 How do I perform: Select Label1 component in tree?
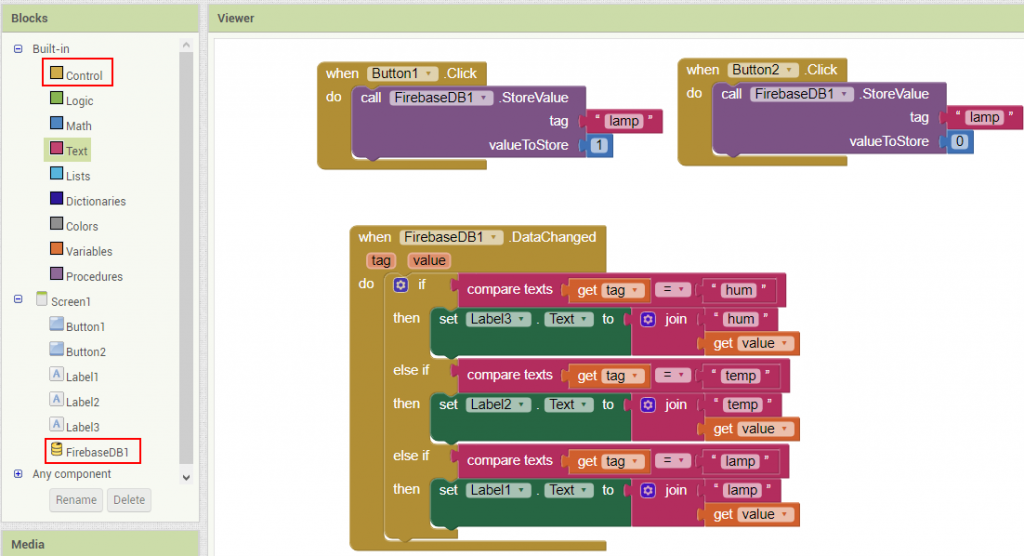(74, 376)
